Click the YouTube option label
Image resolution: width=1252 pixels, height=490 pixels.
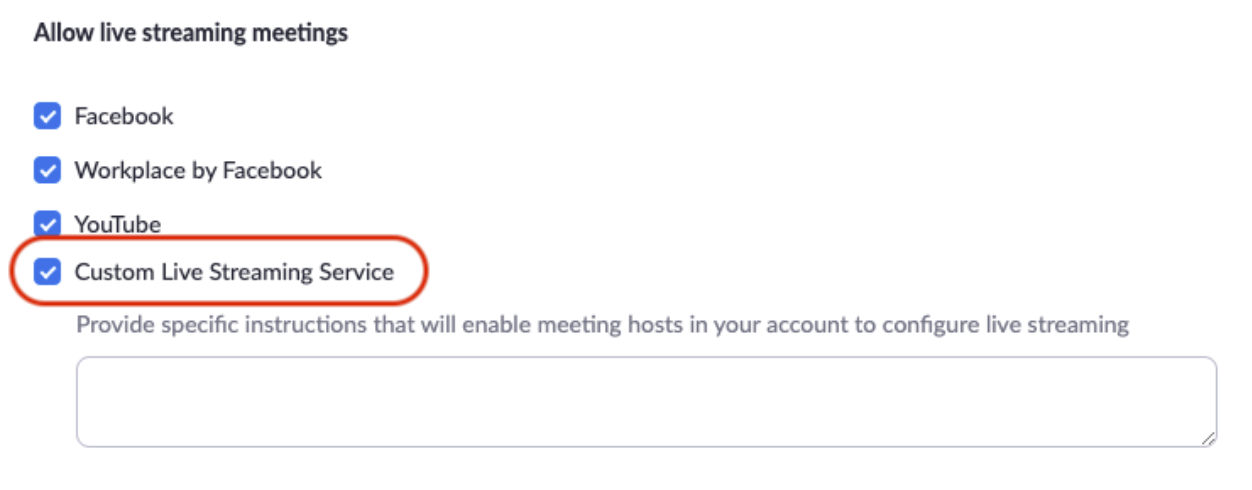[118, 225]
